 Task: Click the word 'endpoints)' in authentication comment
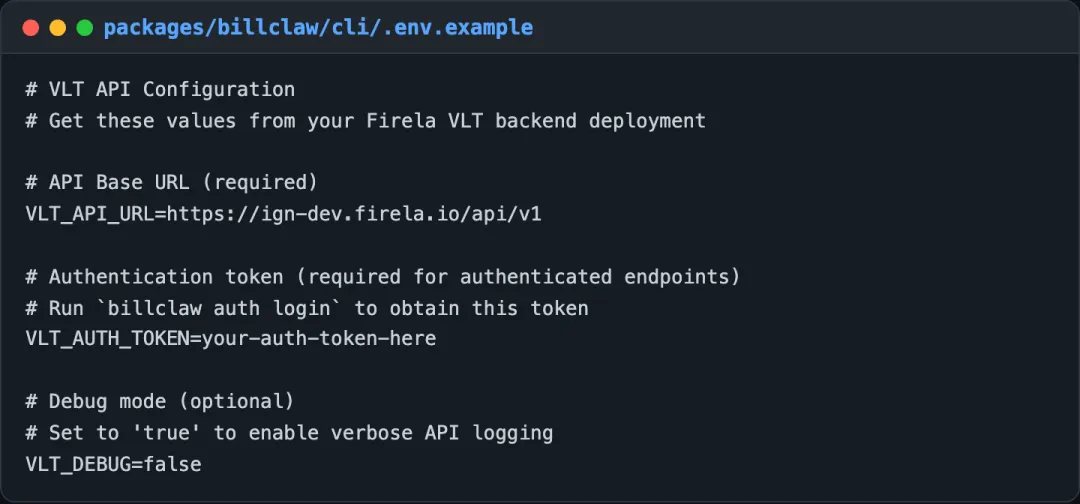[x=682, y=277]
